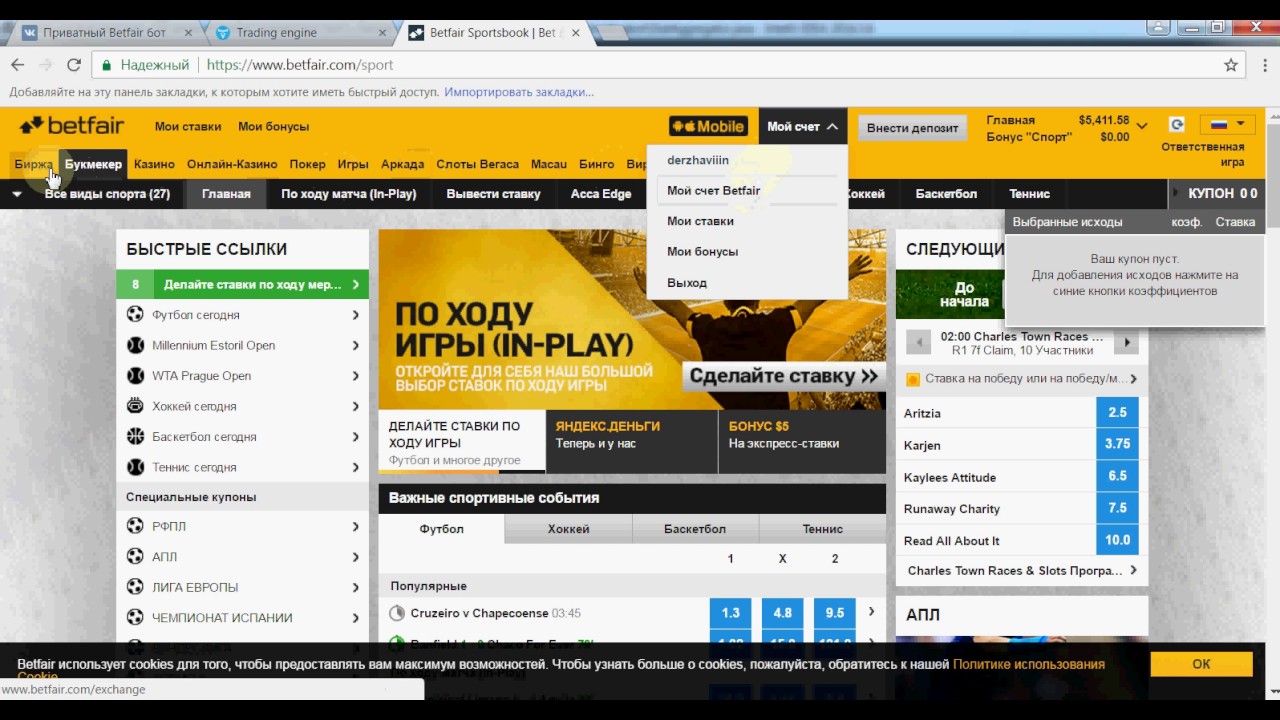Bet on Aritzia at odds 2.5

(1117, 413)
